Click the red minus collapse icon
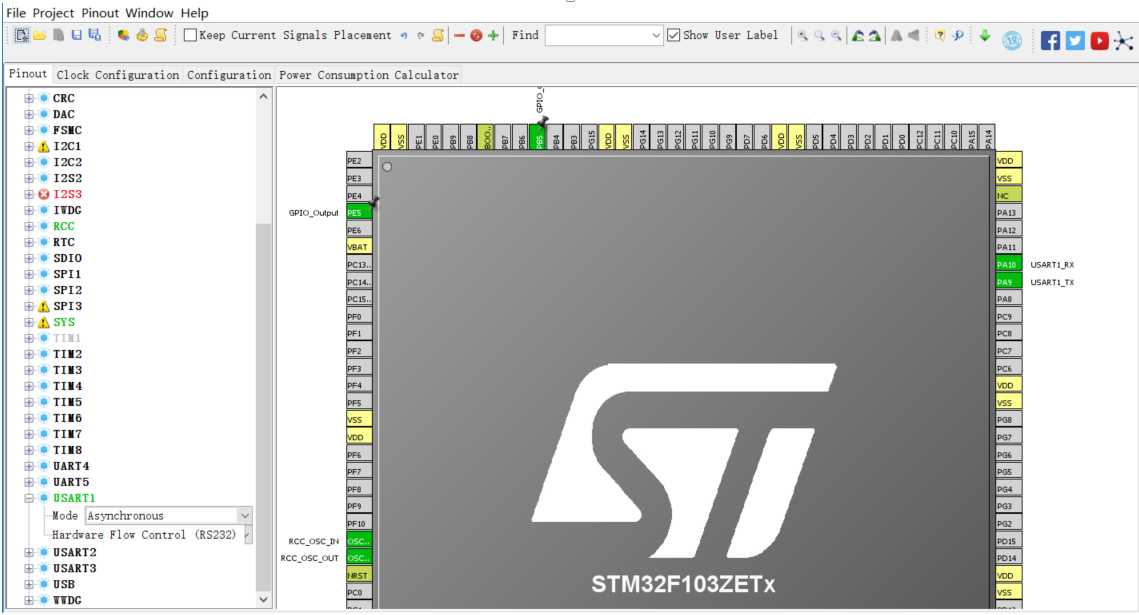Screen dimensions: 1139x615 tap(459, 35)
